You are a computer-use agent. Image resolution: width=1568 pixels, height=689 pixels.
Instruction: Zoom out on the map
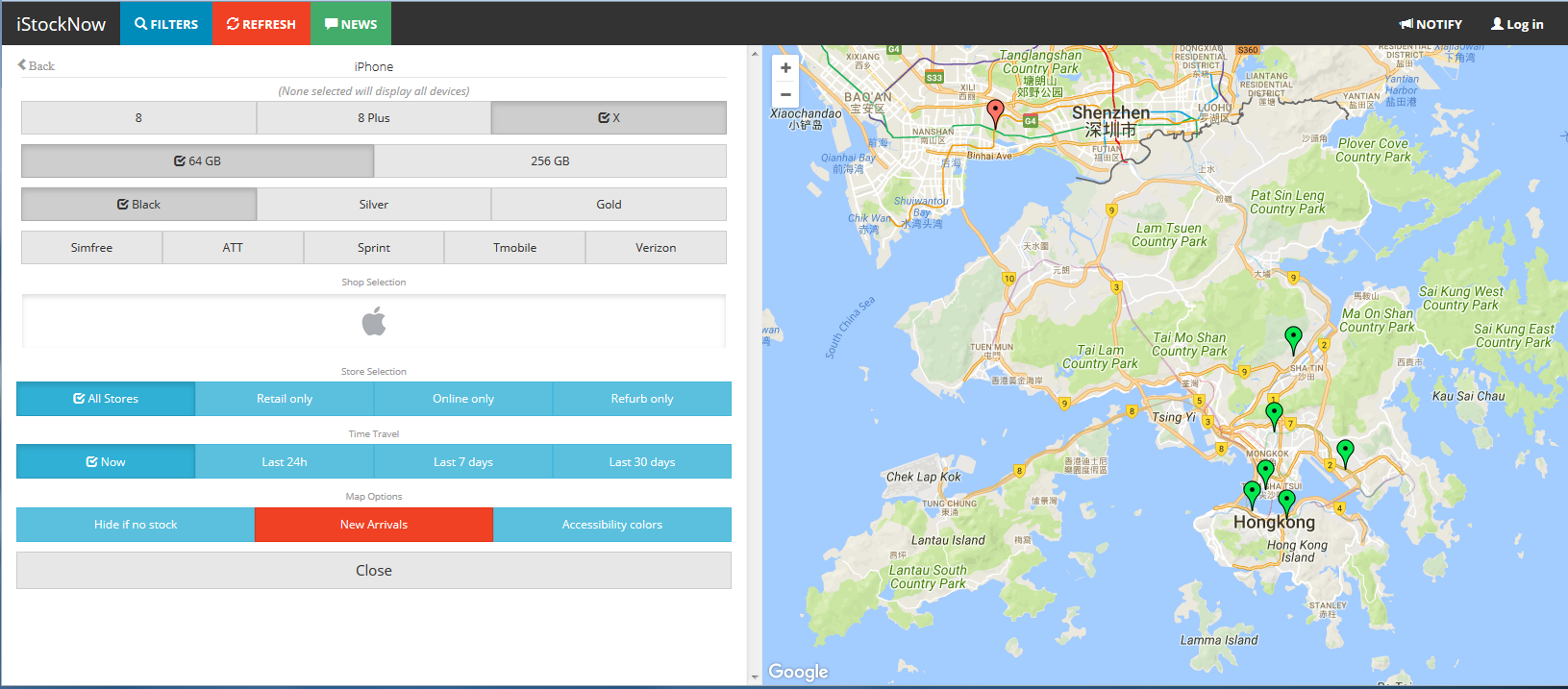785,94
